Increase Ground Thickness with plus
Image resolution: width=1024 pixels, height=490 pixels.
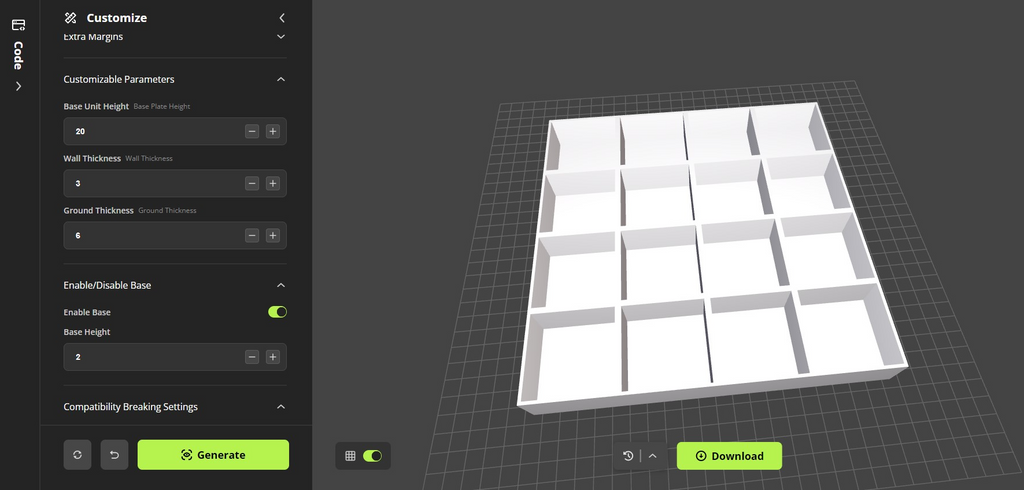273,235
